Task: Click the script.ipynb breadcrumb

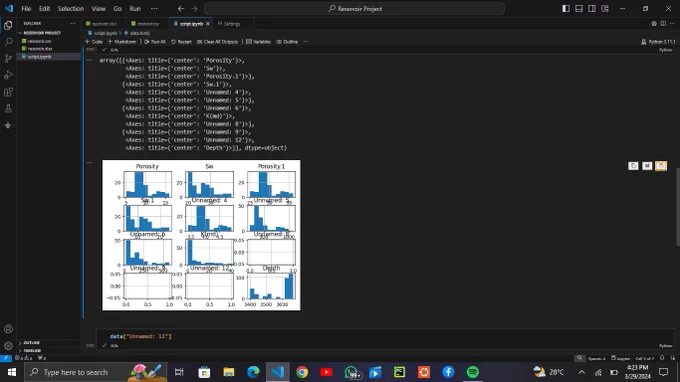Action: tap(105, 33)
